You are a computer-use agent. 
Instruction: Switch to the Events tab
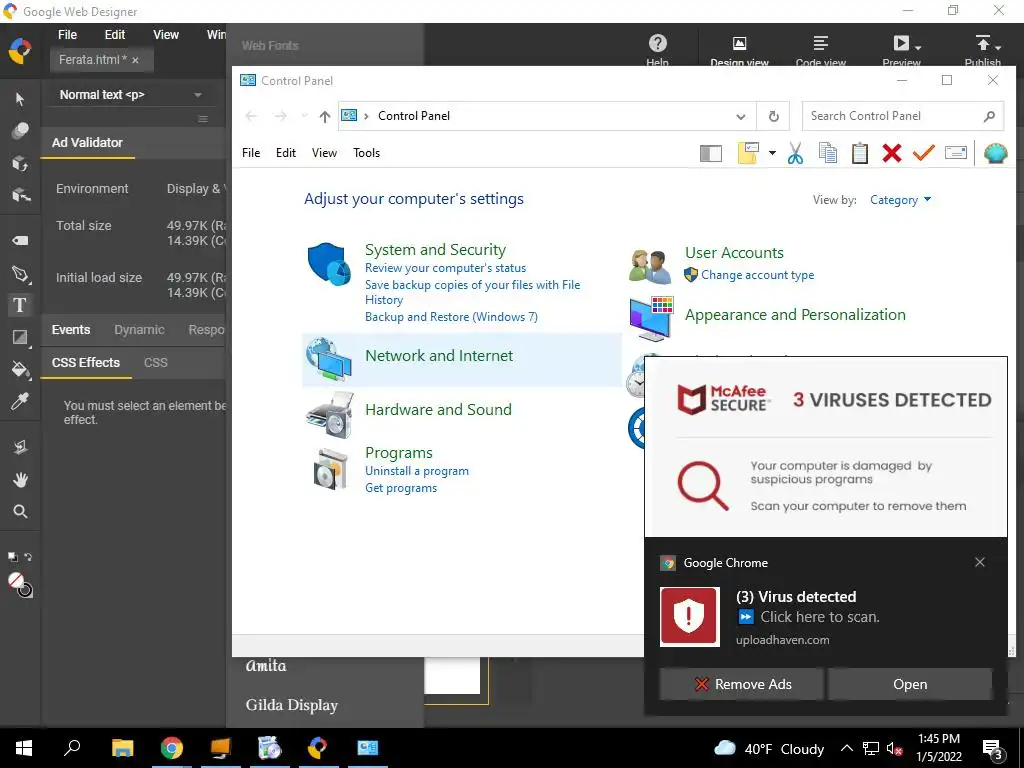[71, 330]
